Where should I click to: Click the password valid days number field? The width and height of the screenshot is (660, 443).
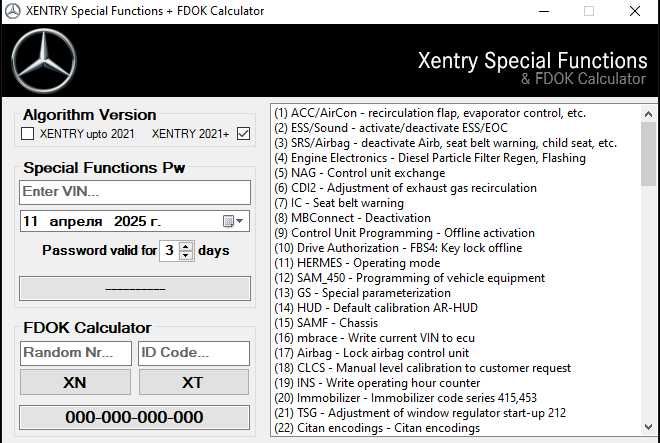(x=170, y=251)
